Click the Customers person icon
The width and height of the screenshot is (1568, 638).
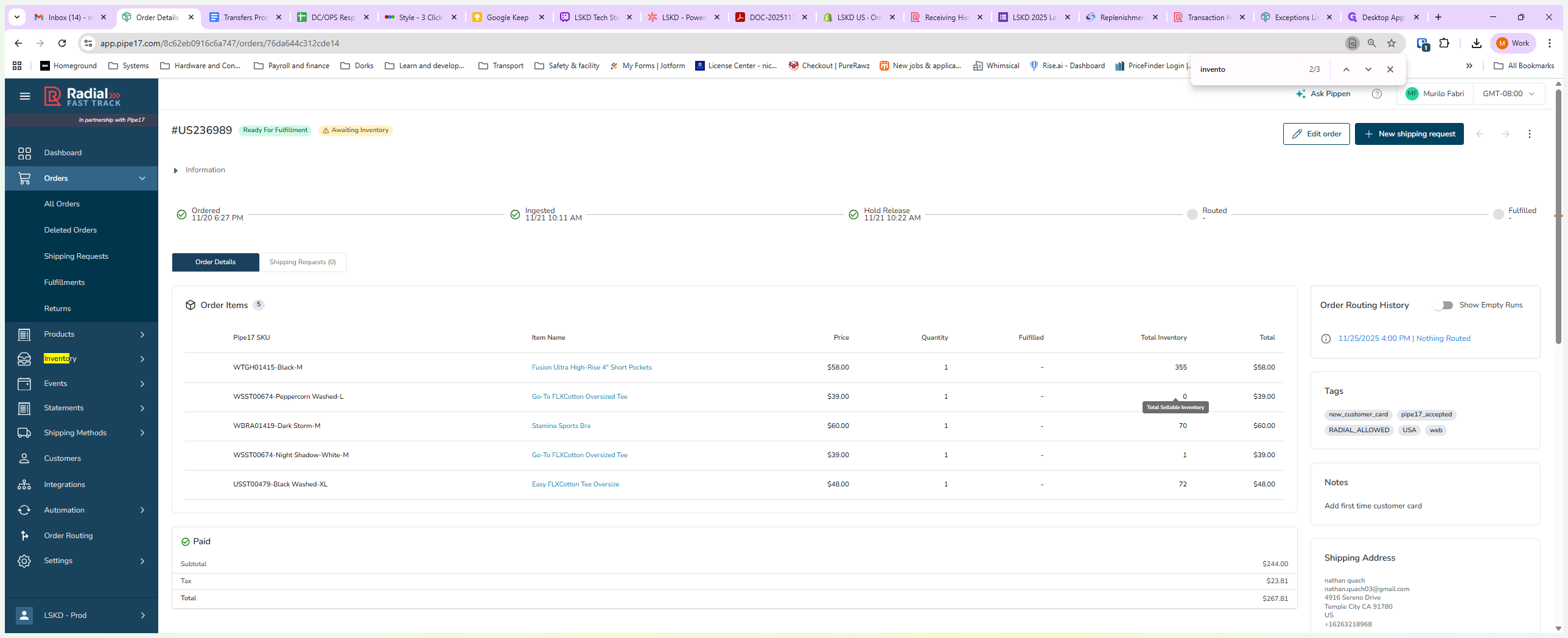point(24,458)
